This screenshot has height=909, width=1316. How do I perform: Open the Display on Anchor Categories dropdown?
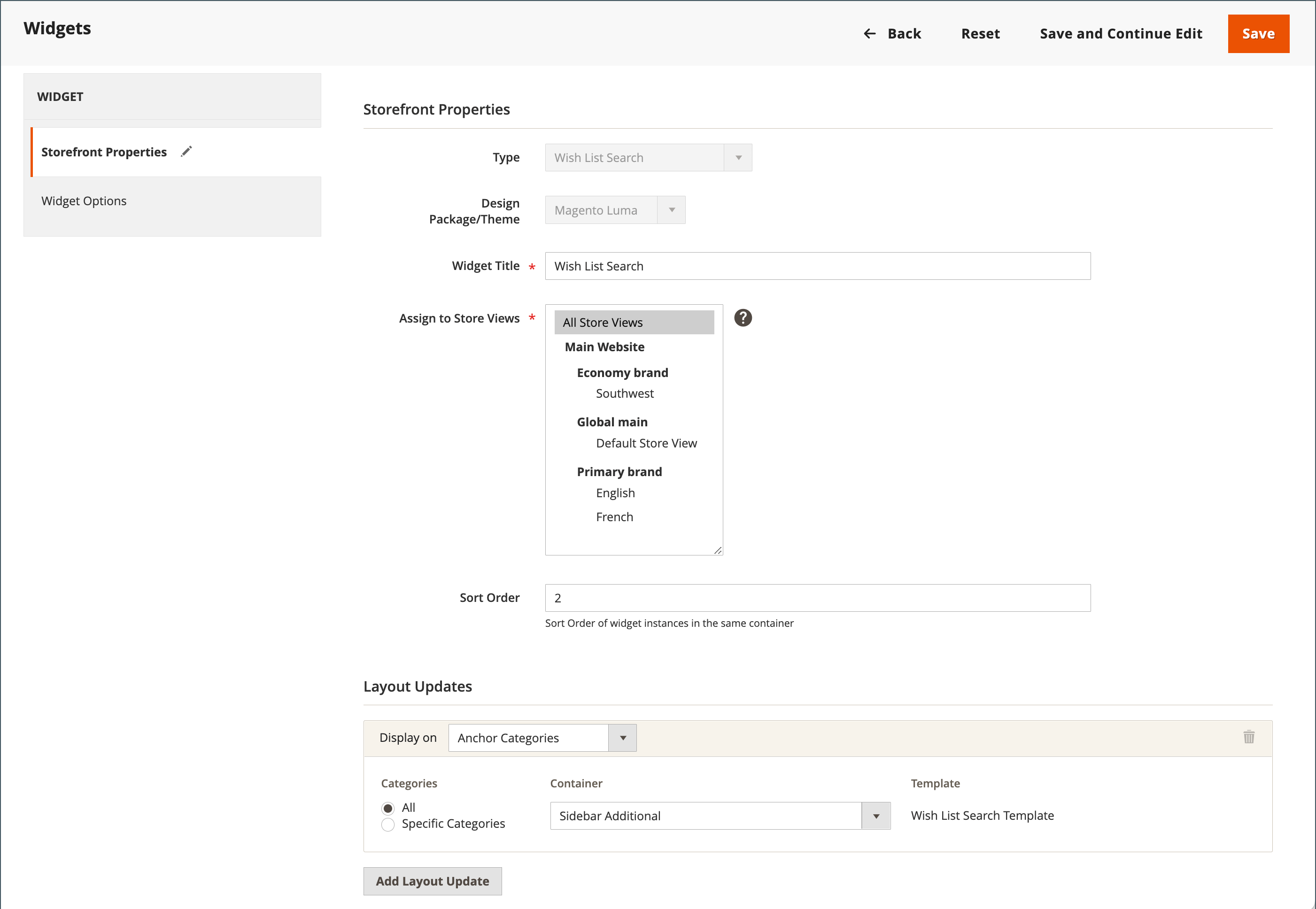click(x=542, y=738)
